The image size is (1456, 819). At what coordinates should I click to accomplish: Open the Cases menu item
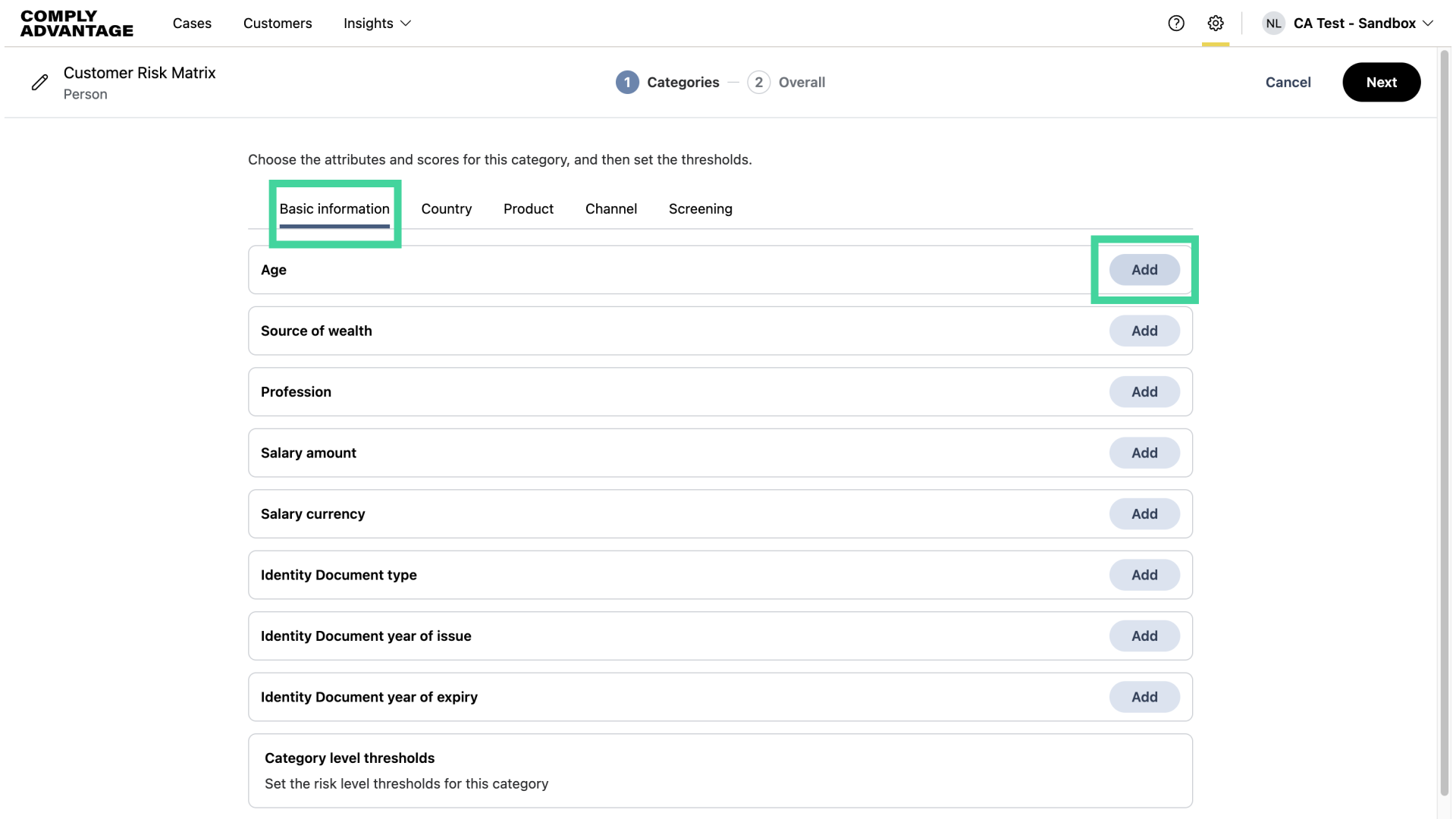click(192, 24)
